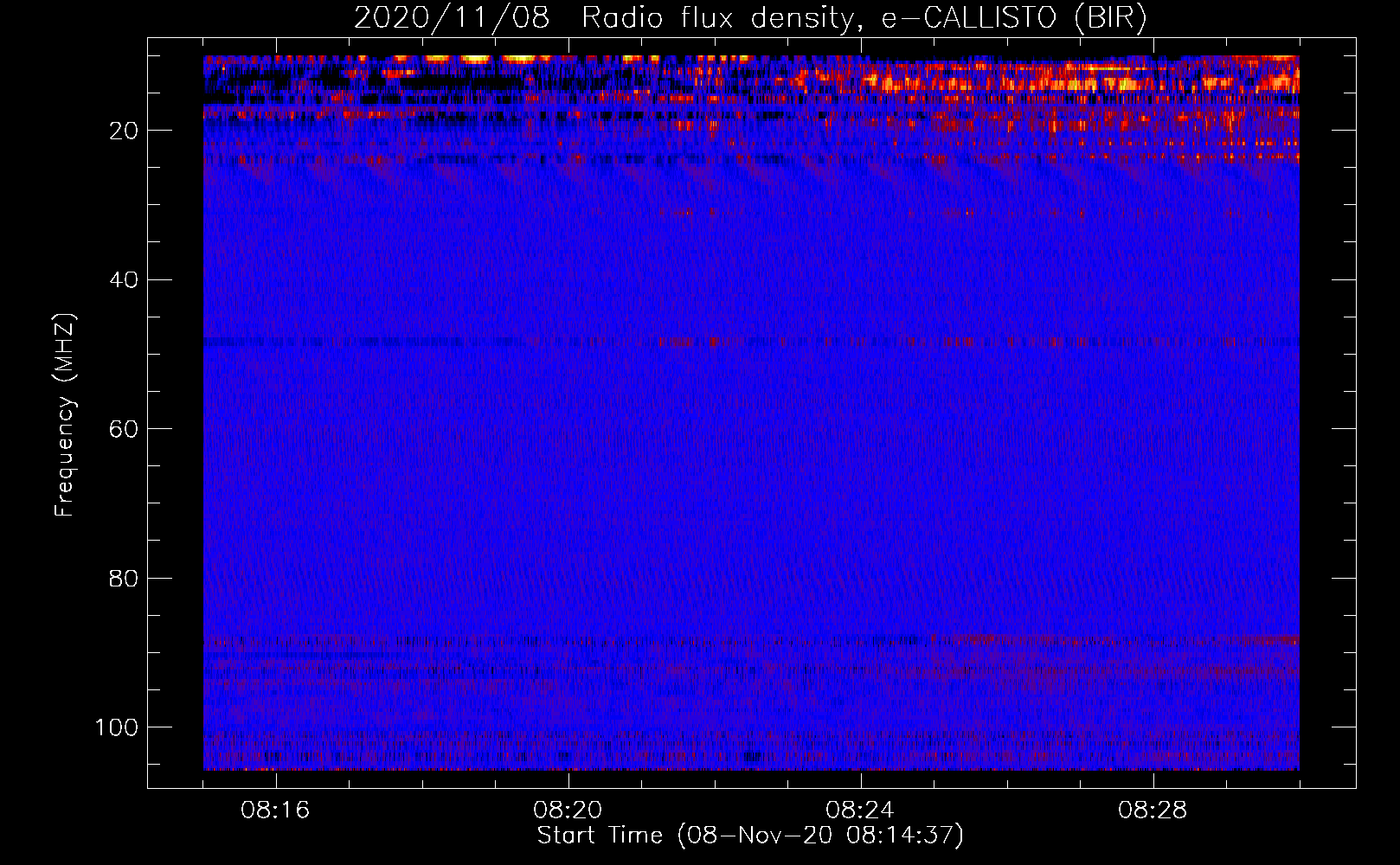
Task: Click the 08:24 time tick label
Action: click(x=860, y=811)
